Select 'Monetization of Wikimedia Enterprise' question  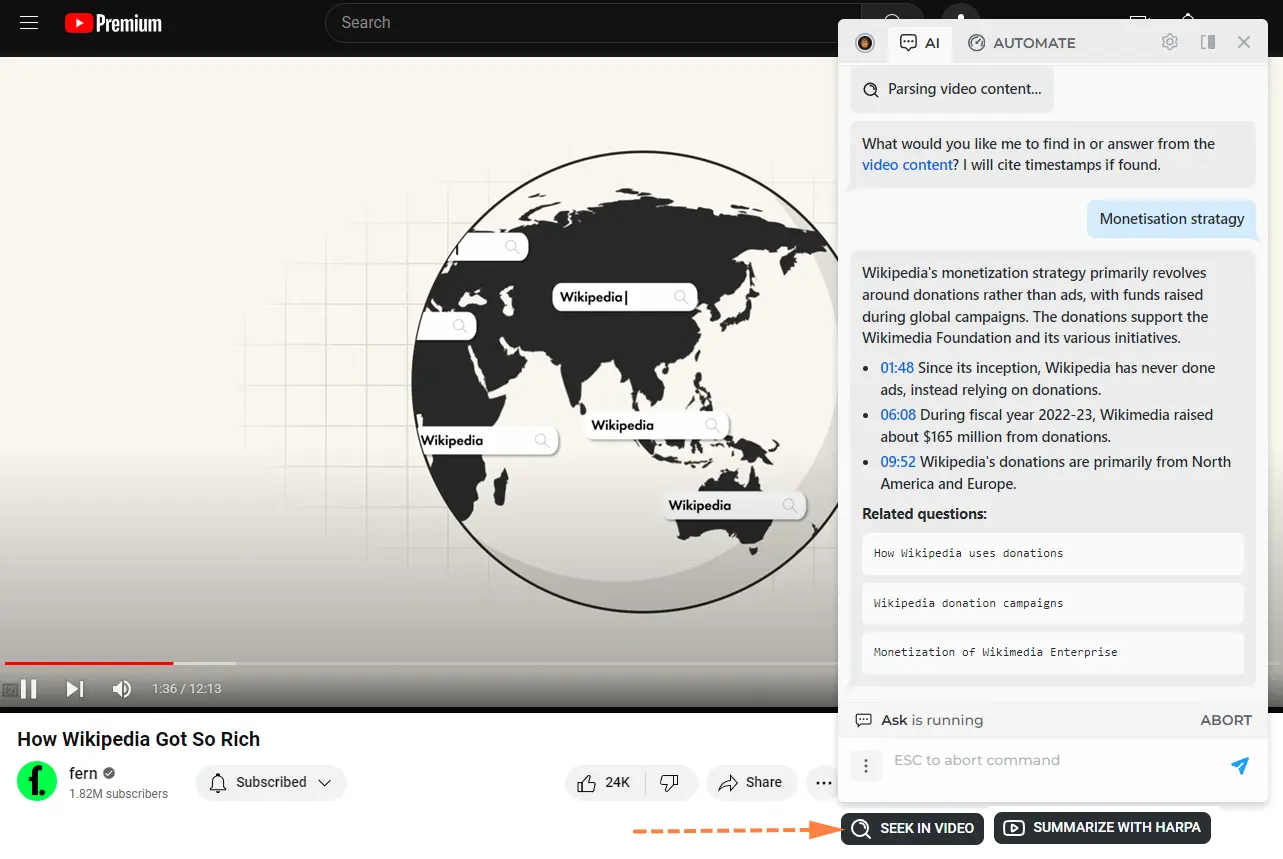(1053, 652)
